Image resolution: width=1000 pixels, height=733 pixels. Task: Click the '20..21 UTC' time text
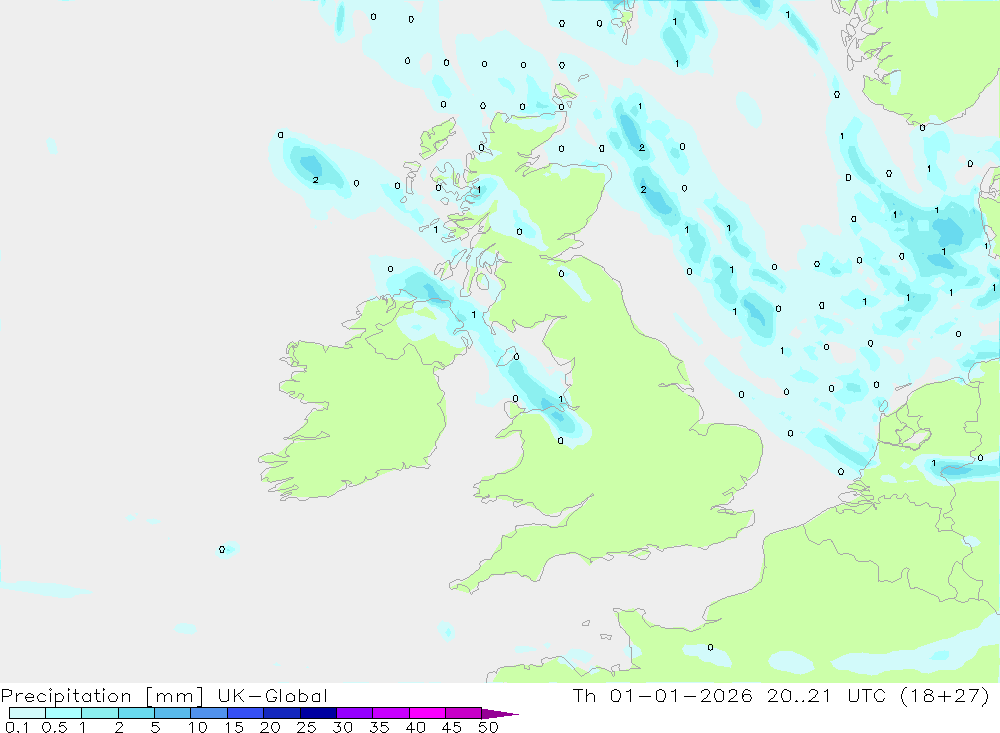tap(827, 695)
